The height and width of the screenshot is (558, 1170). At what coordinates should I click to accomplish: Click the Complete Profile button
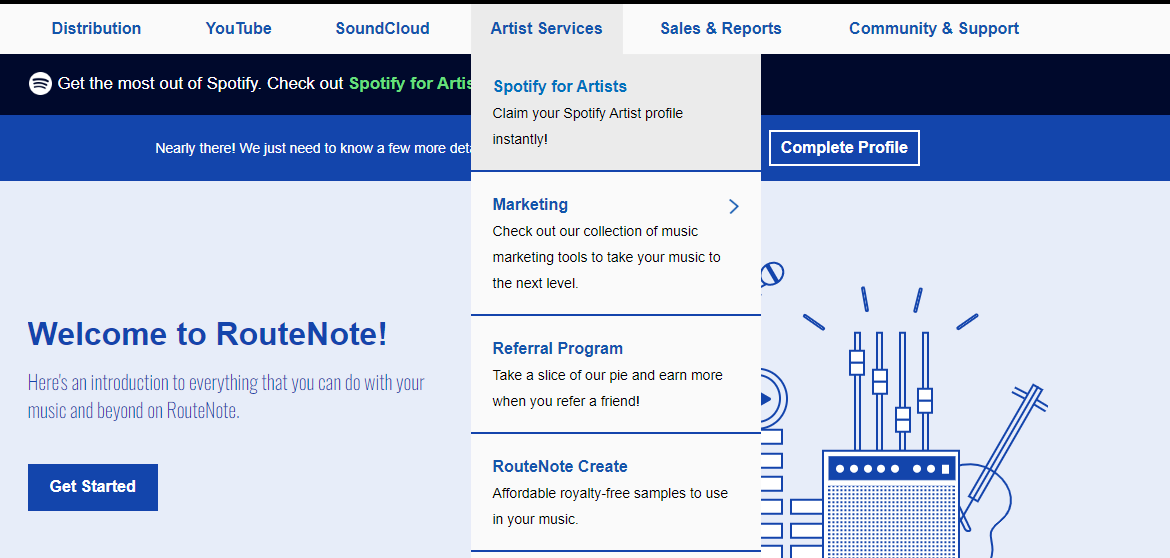pos(844,148)
